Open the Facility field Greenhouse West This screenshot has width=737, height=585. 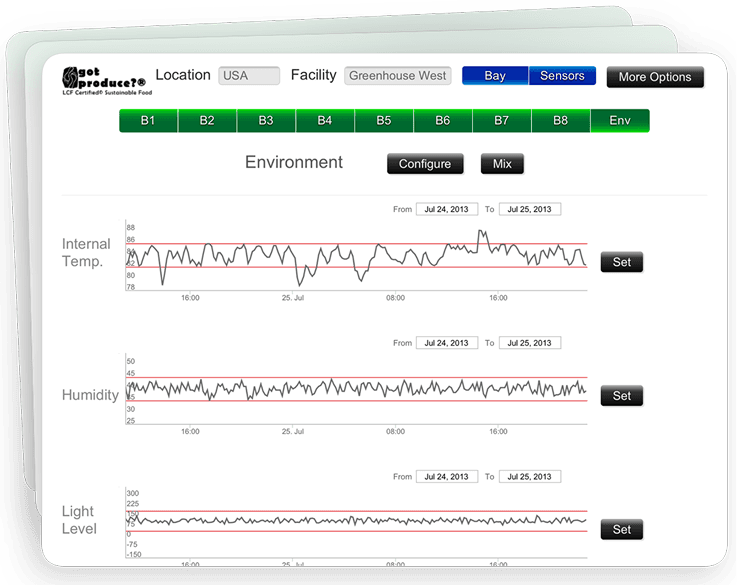[x=398, y=76]
